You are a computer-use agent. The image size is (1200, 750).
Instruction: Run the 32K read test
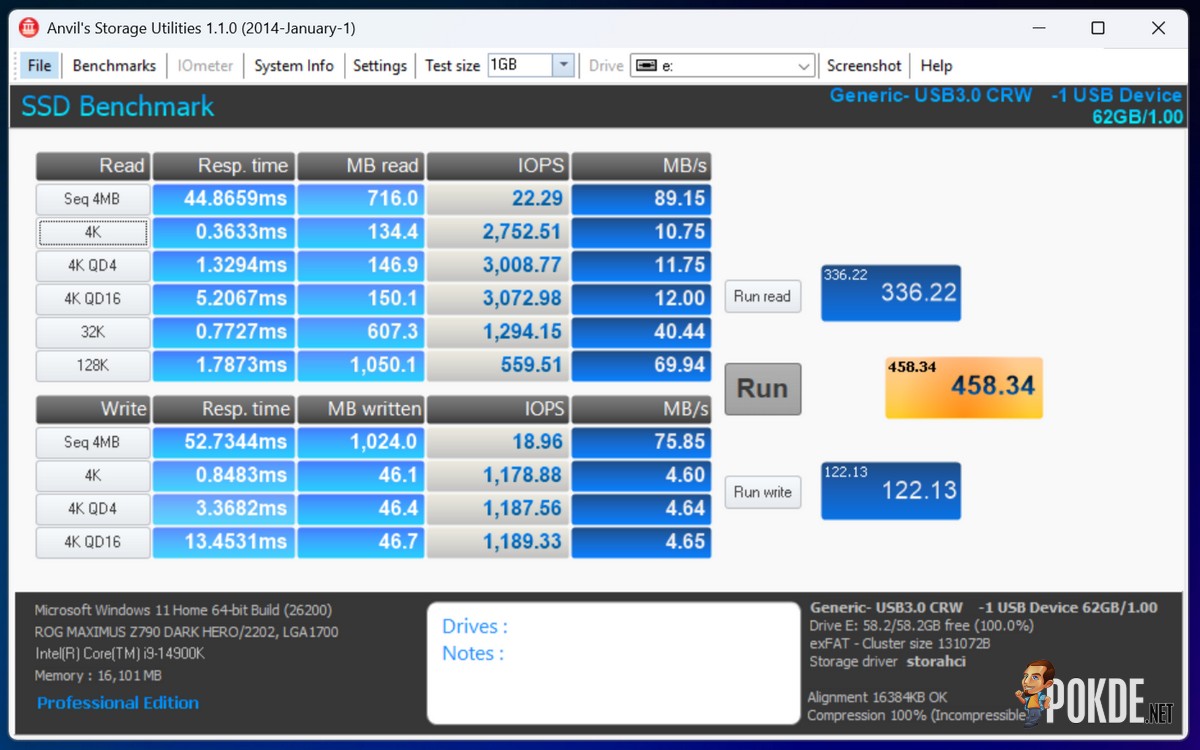point(92,332)
